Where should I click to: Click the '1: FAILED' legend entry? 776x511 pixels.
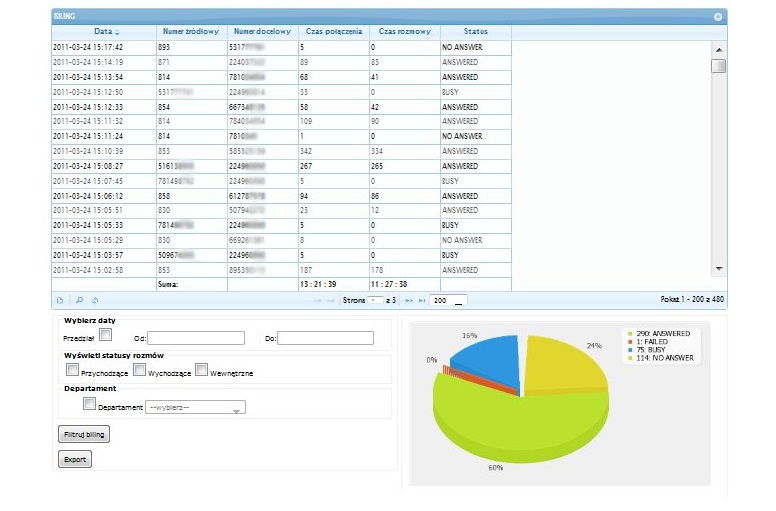tap(648, 342)
